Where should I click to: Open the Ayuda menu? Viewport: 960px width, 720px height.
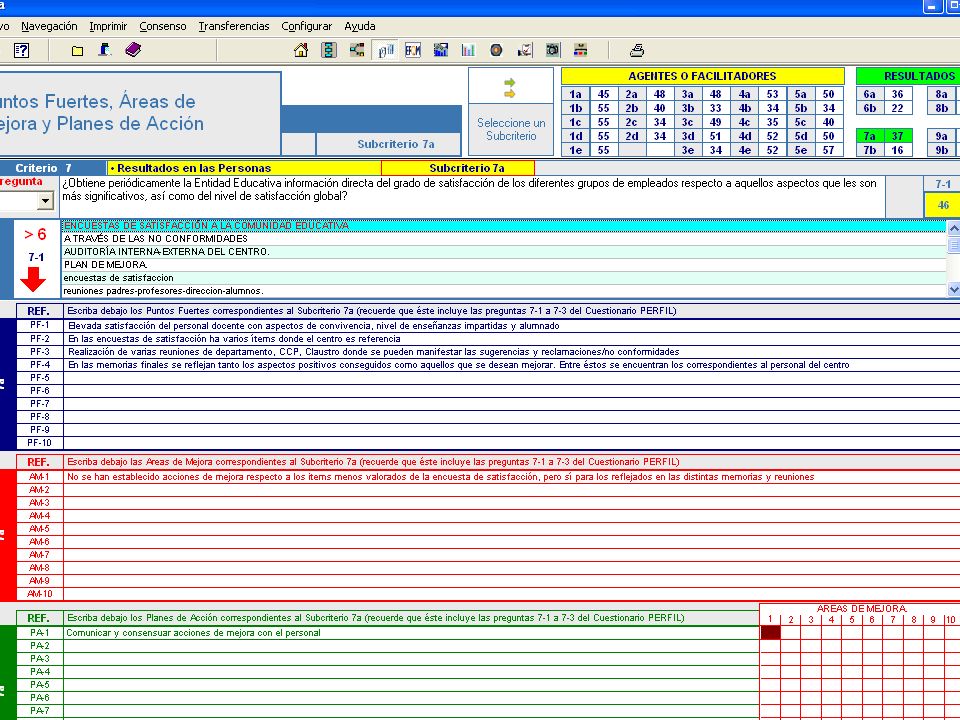(x=359, y=26)
